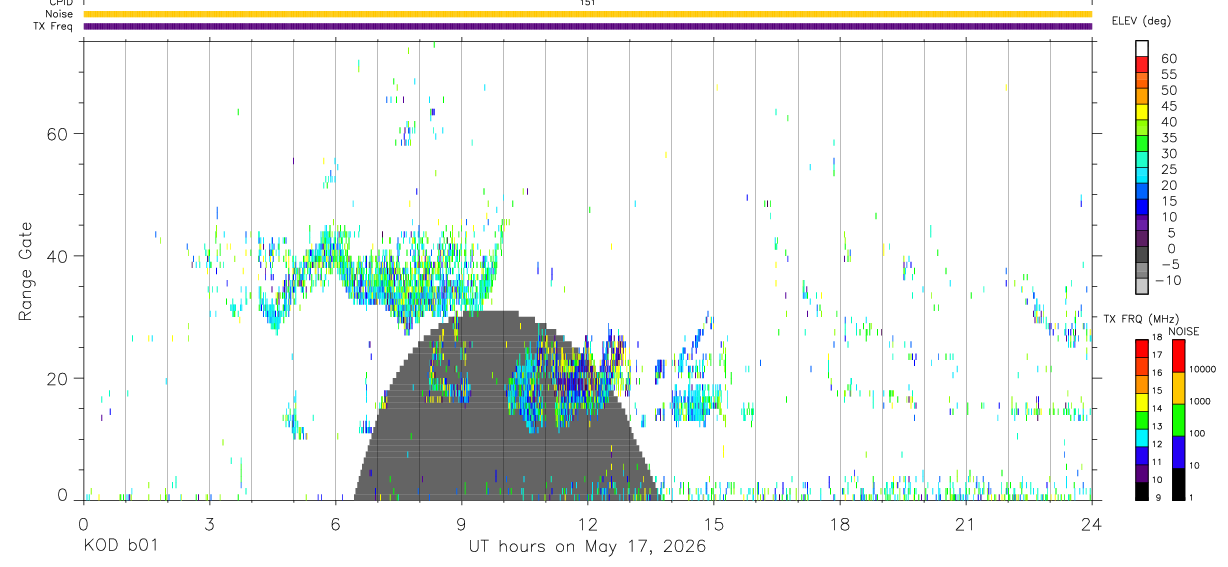Click the elevation colorbar tick label "45"
The height and width of the screenshot is (567, 1228).
[x=1168, y=106]
